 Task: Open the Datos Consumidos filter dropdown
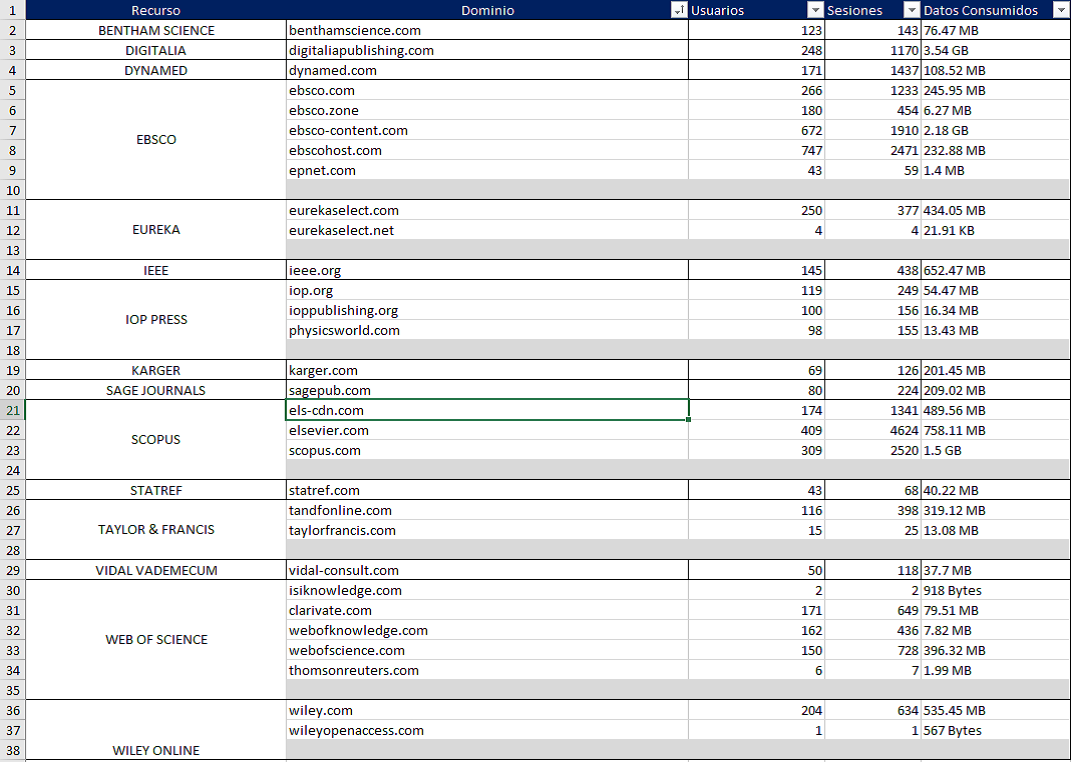pos(1061,10)
